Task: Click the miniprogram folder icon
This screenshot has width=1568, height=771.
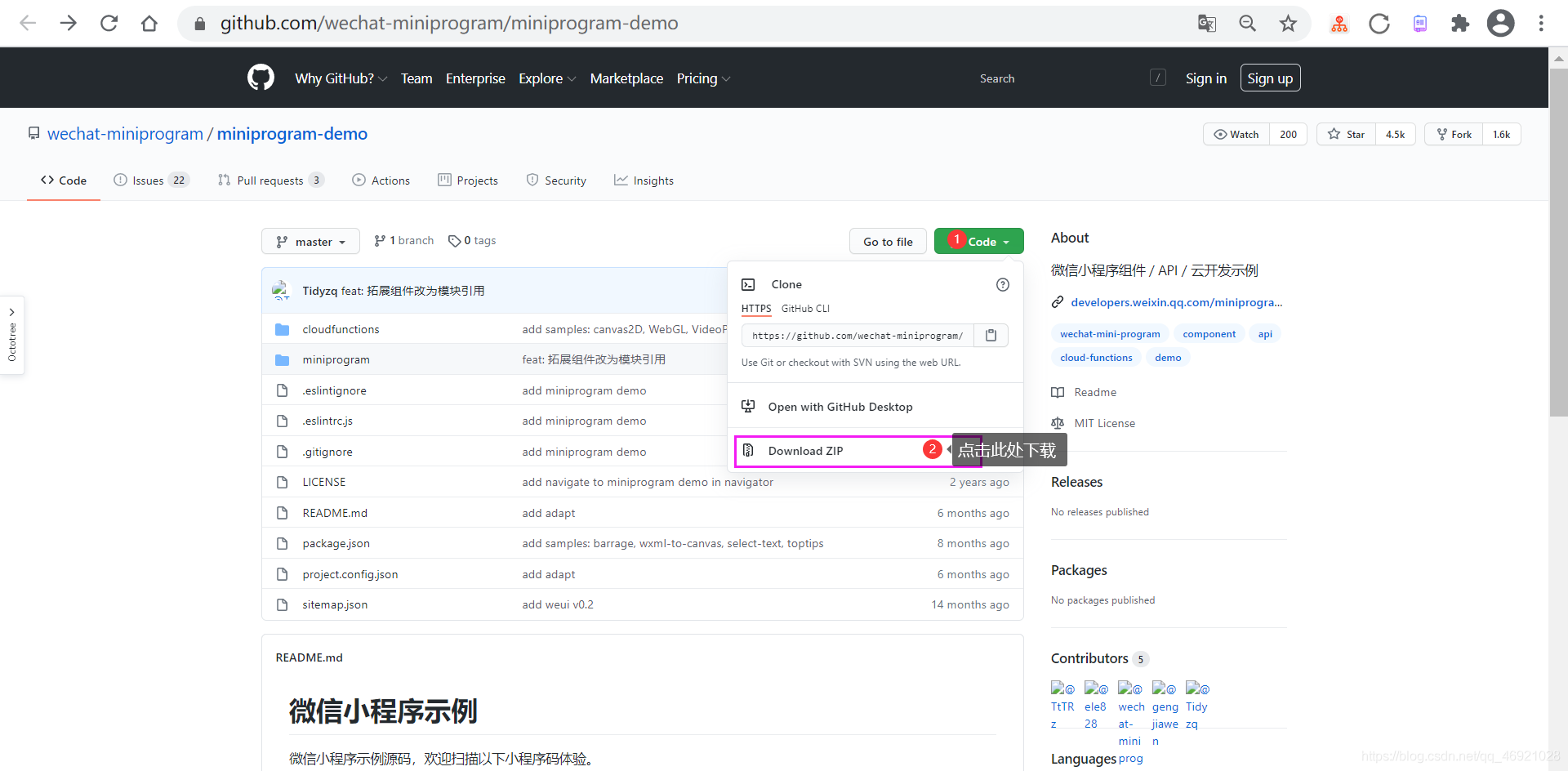Action: [283, 359]
